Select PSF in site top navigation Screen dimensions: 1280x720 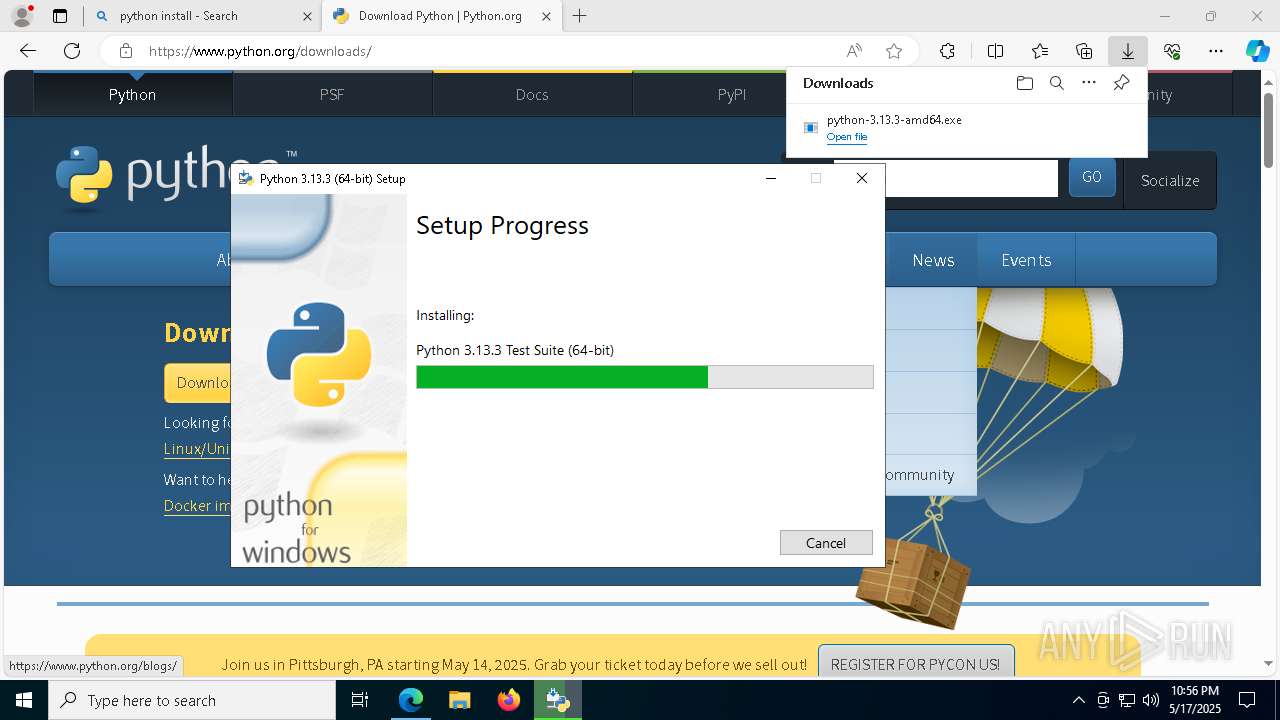click(x=332, y=94)
